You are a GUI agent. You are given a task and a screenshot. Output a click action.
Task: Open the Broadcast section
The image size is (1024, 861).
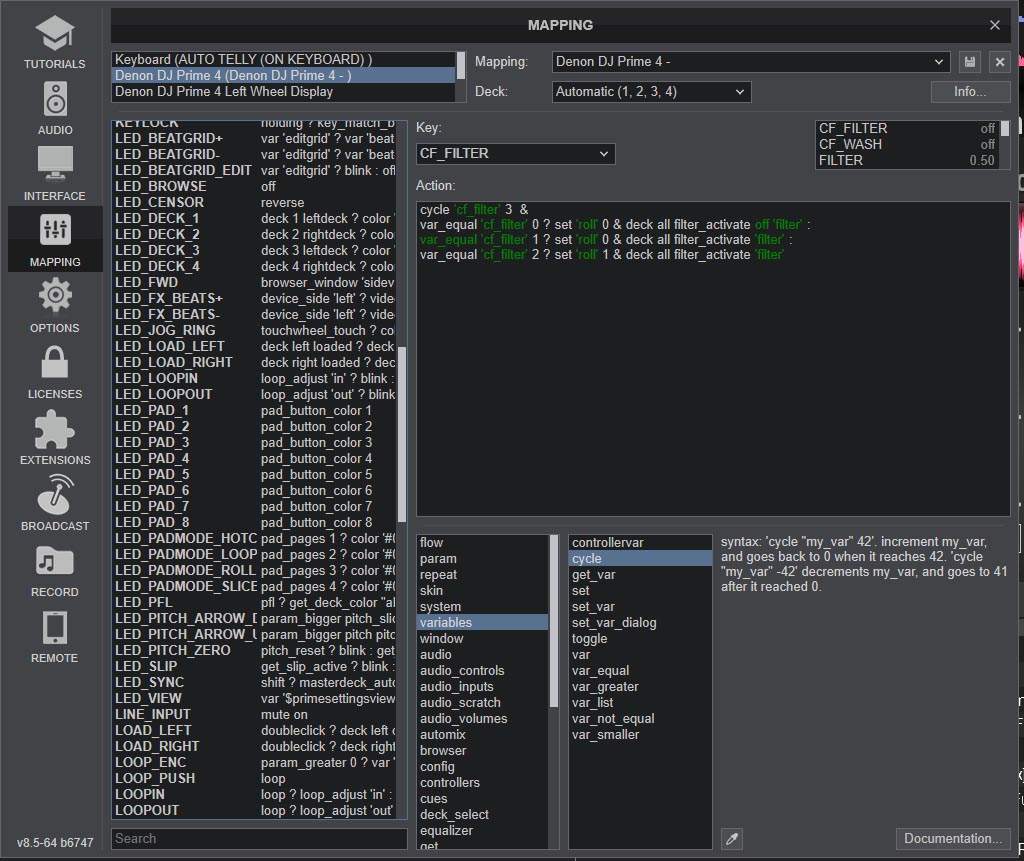(55, 503)
